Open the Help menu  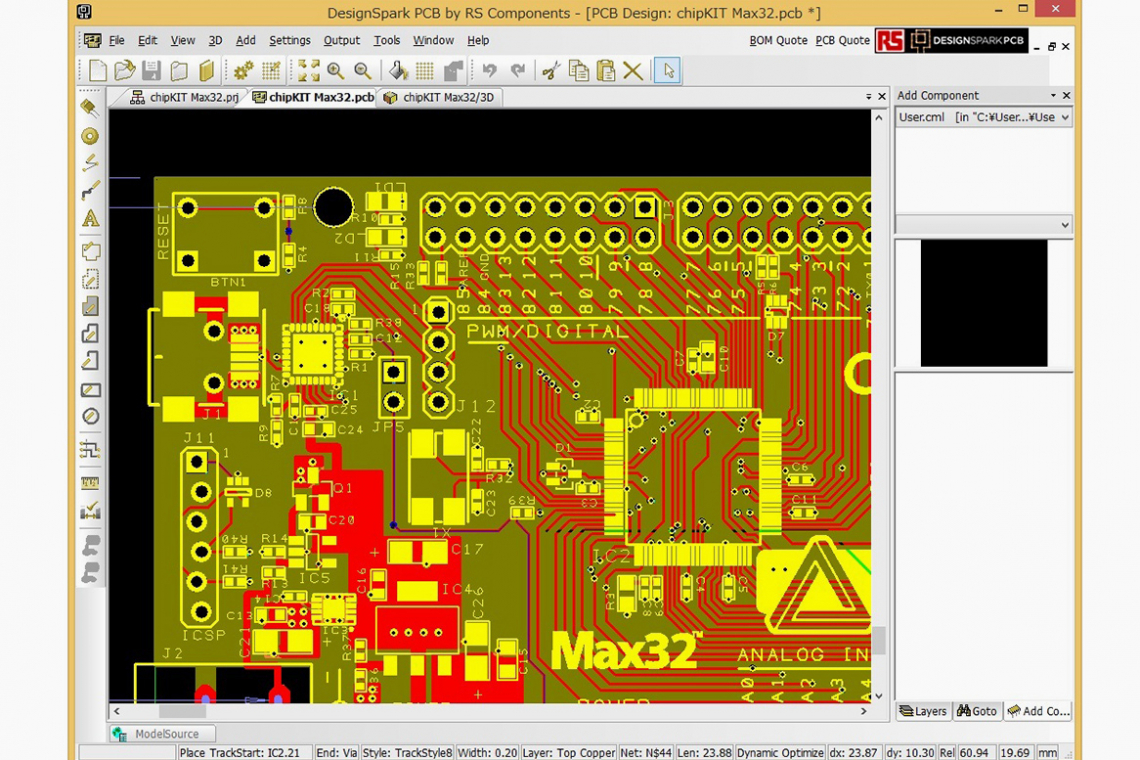pyautogui.click(x=478, y=41)
